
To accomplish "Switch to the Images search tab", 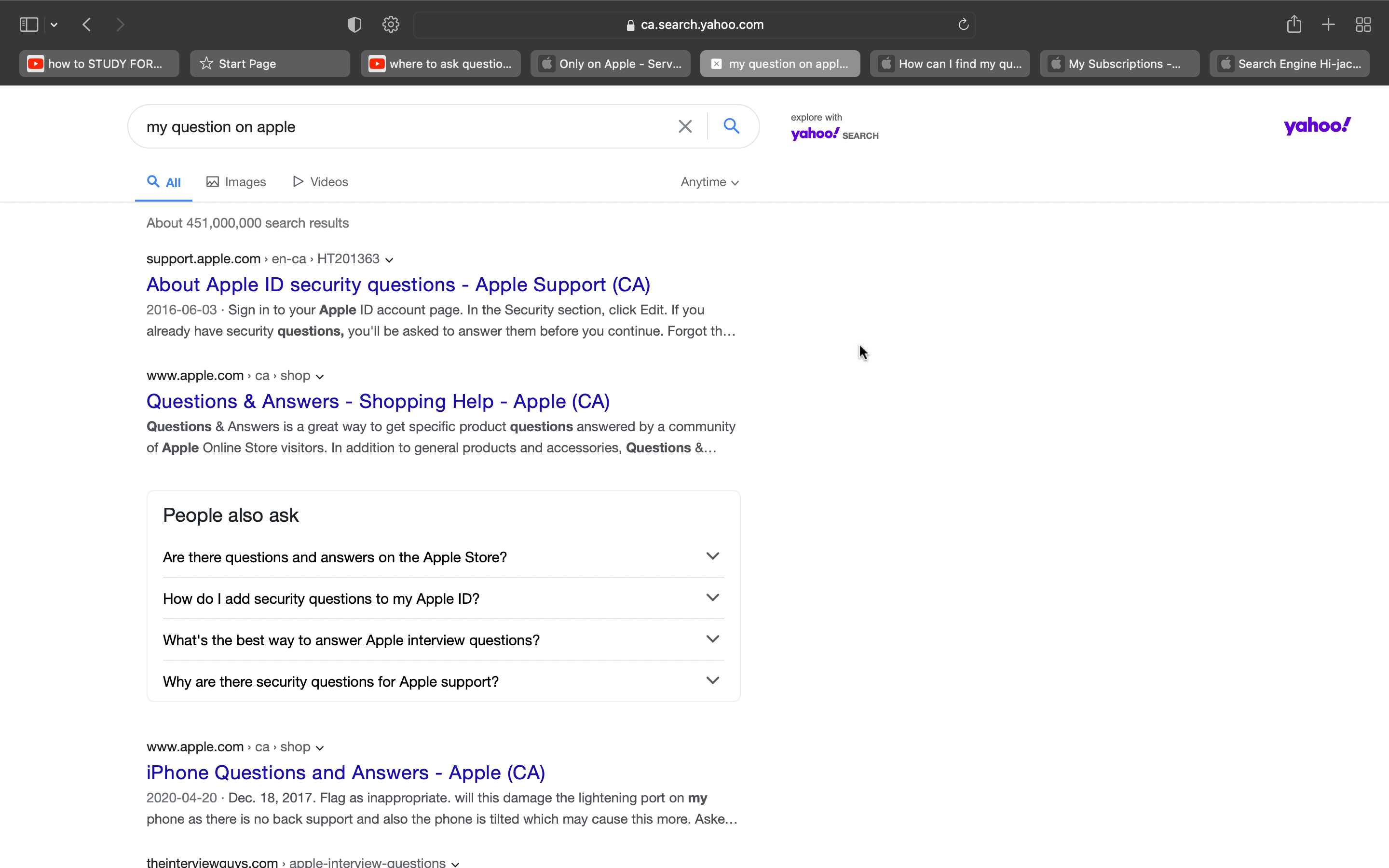I will [236, 182].
